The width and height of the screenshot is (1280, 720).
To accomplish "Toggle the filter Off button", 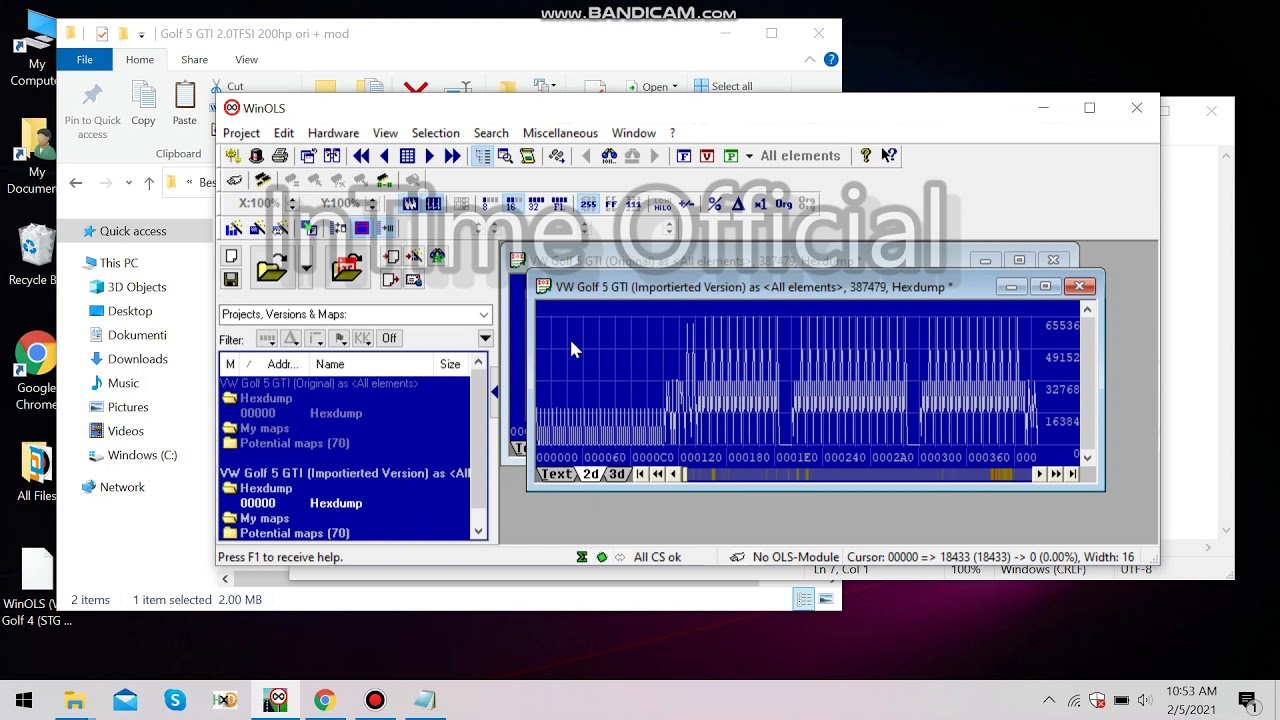I will pyautogui.click(x=389, y=338).
